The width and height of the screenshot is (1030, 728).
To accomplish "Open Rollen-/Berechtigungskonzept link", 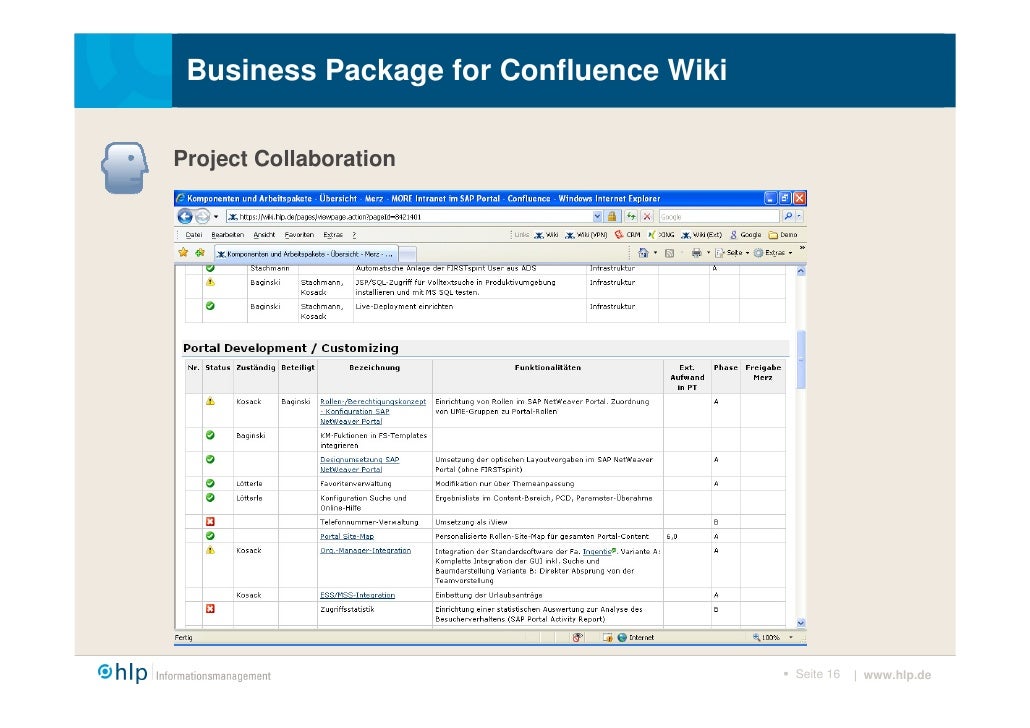I will click(372, 411).
